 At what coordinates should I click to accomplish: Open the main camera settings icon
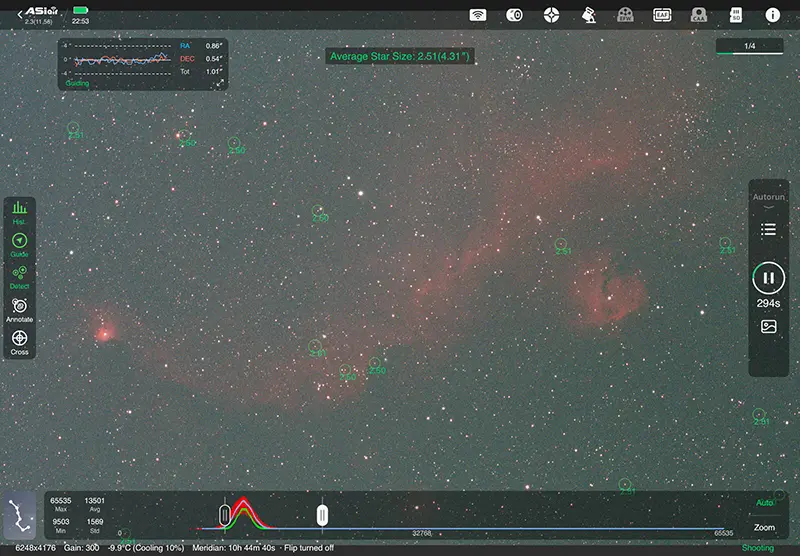click(x=514, y=15)
